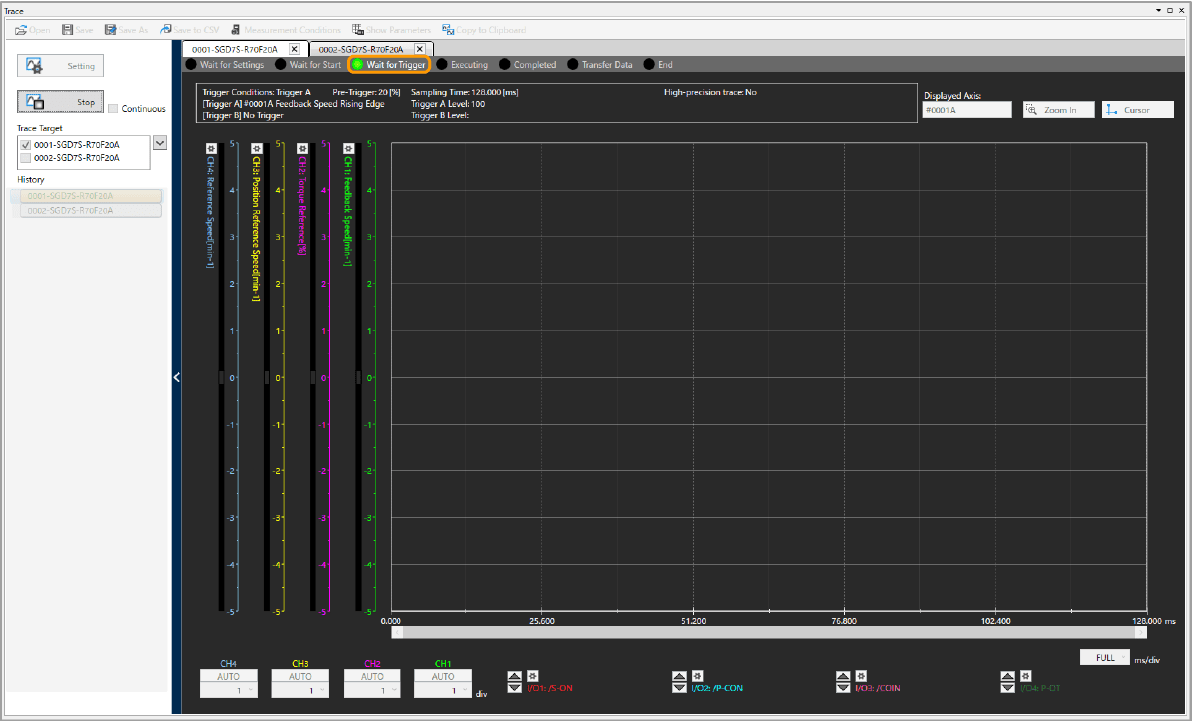Select the 0001-SGD7S-R70F20A tab
This screenshot has width=1192, height=721.
pyautogui.click(x=234, y=49)
